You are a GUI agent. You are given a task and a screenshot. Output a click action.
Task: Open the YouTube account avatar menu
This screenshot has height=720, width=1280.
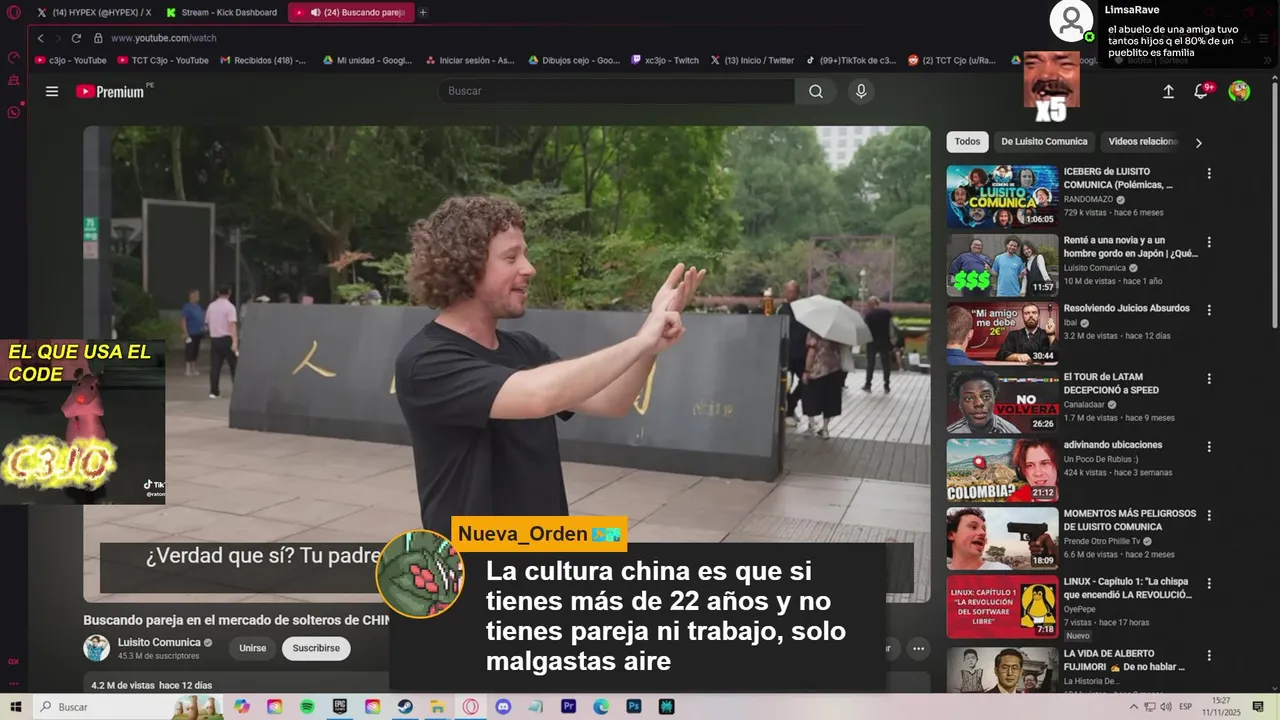(1239, 91)
